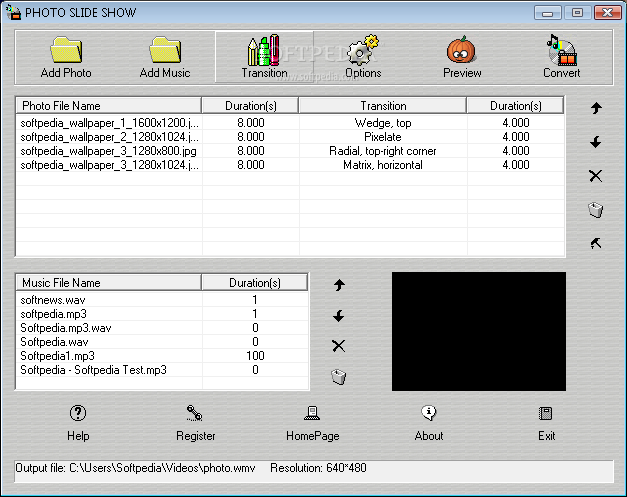Select softpedia_wallpaper_3_1280x800.jpg row

tap(290, 151)
